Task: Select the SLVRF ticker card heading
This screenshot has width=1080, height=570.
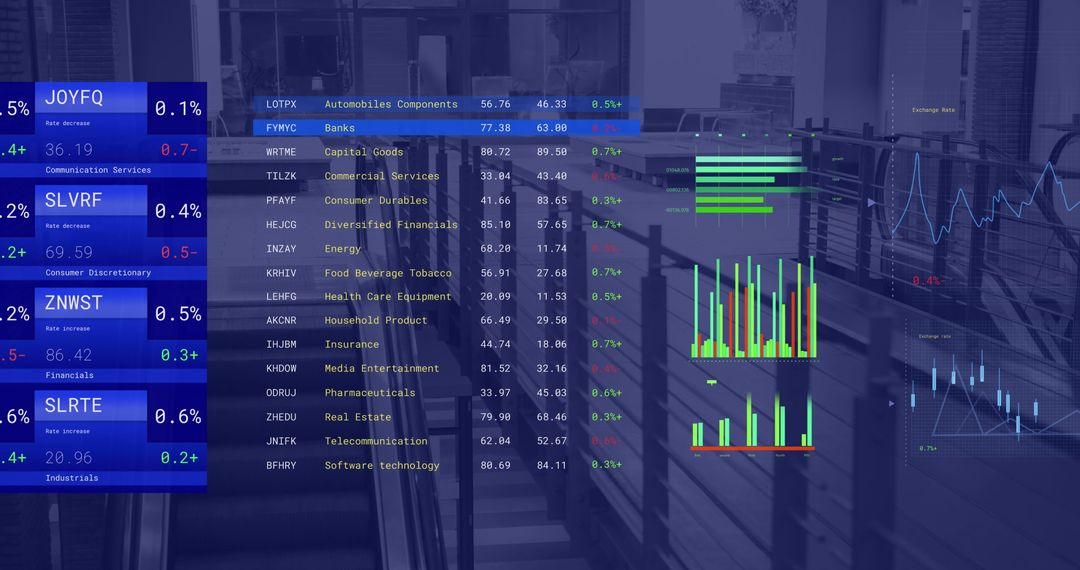Action: (x=73, y=200)
